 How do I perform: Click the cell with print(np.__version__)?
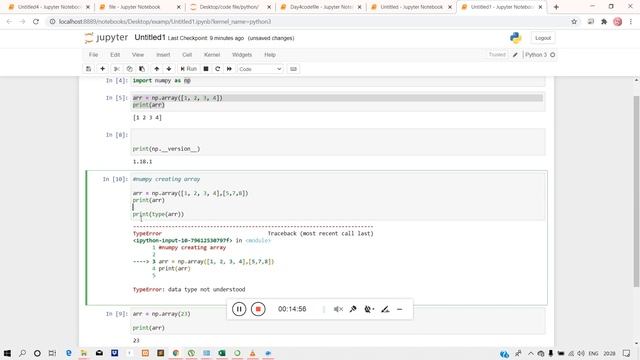click(x=338, y=142)
